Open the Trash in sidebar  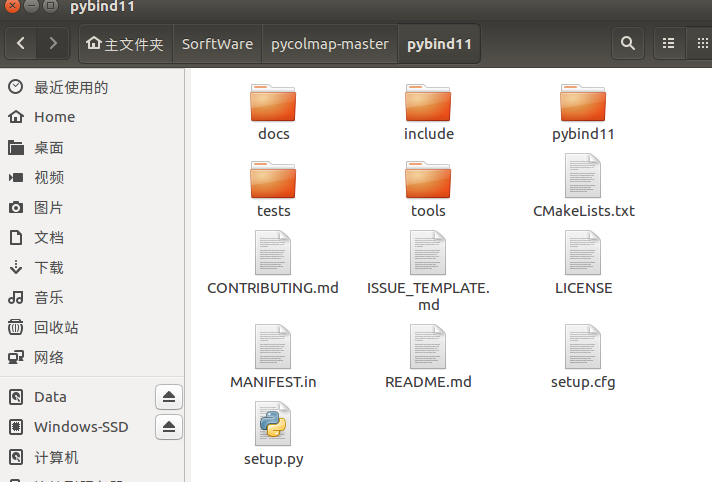56,327
